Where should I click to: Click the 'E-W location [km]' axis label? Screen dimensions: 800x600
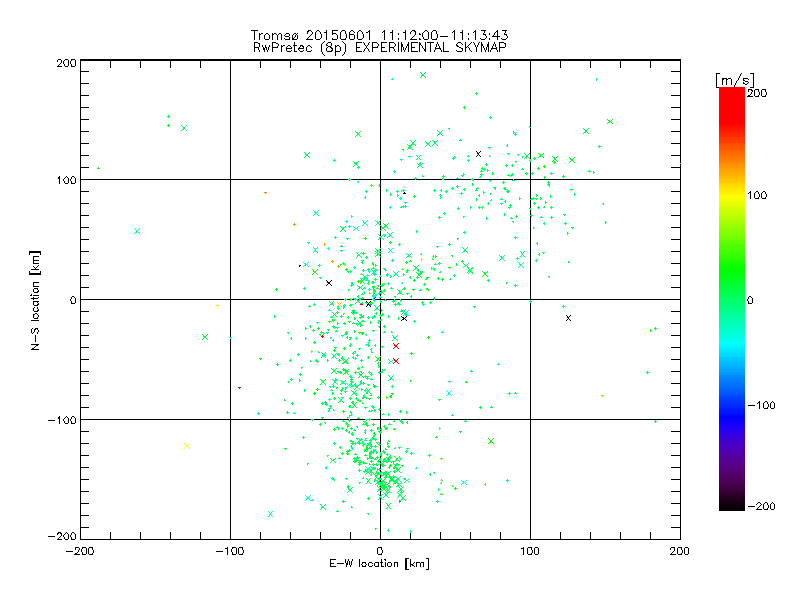(x=380, y=564)
